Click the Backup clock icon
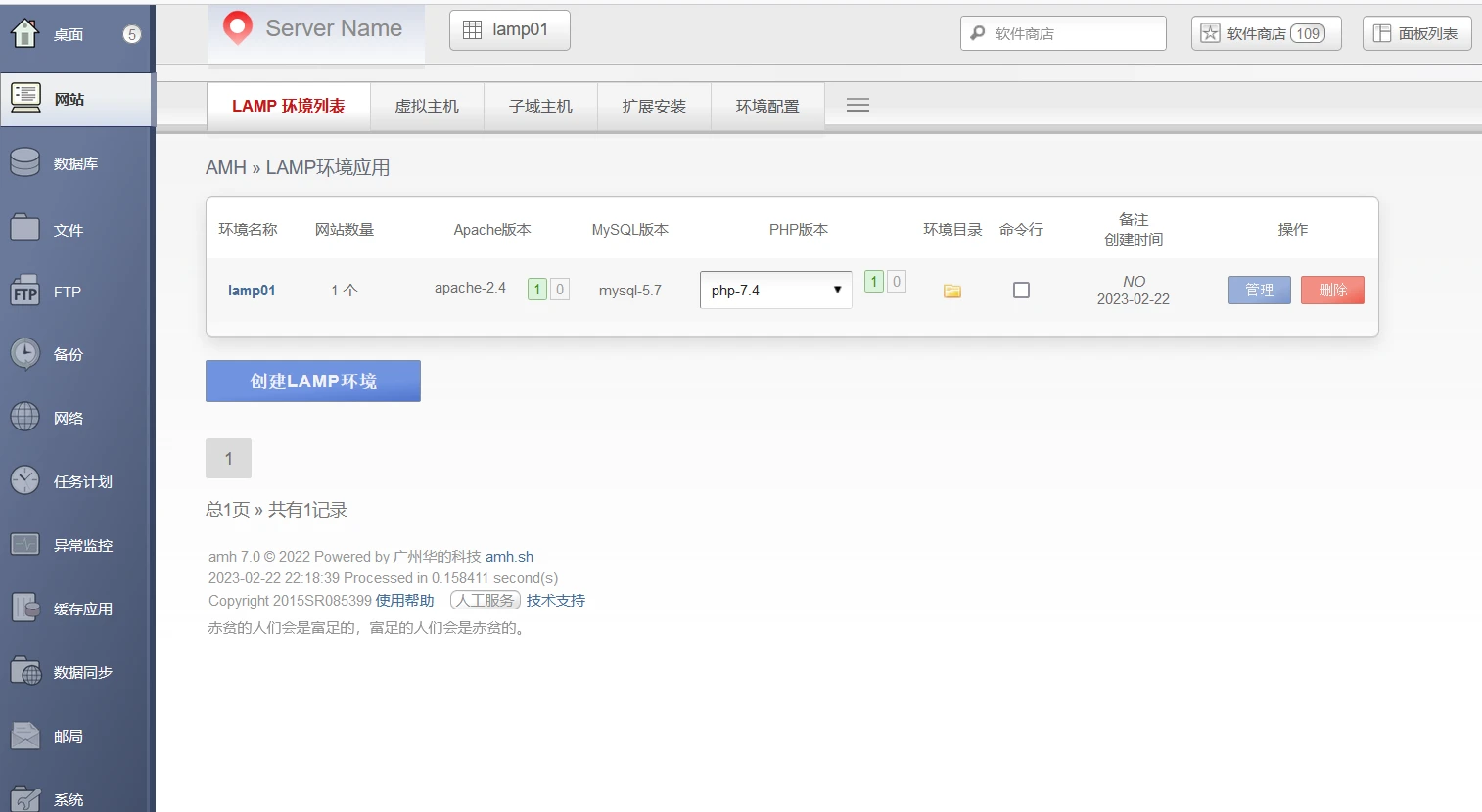Screen dimensions: 1482x812 25,354
